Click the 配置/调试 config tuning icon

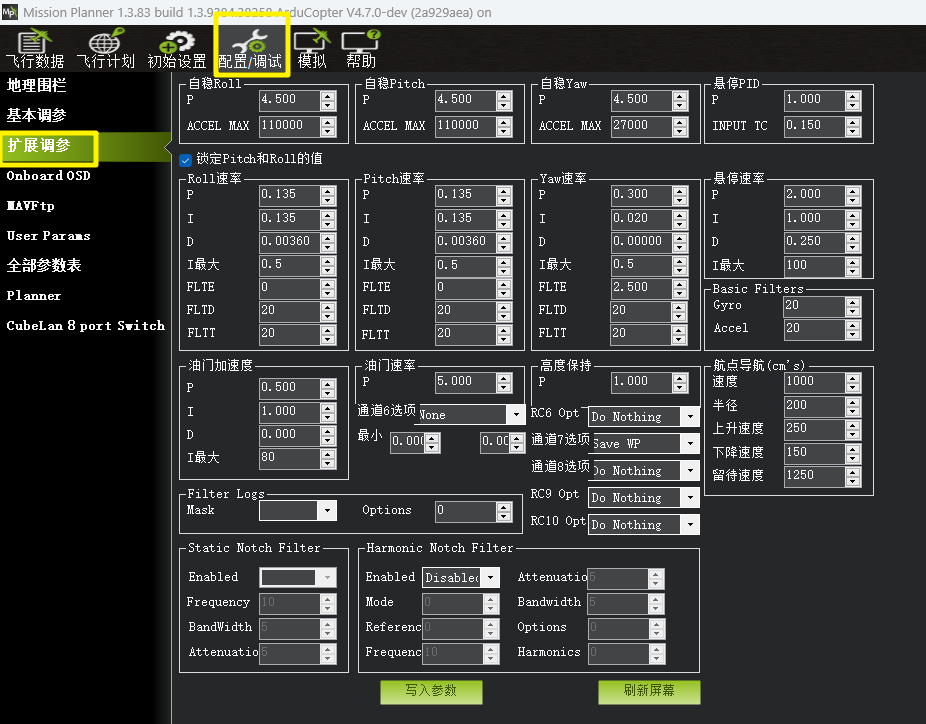(x=250, y=49)
